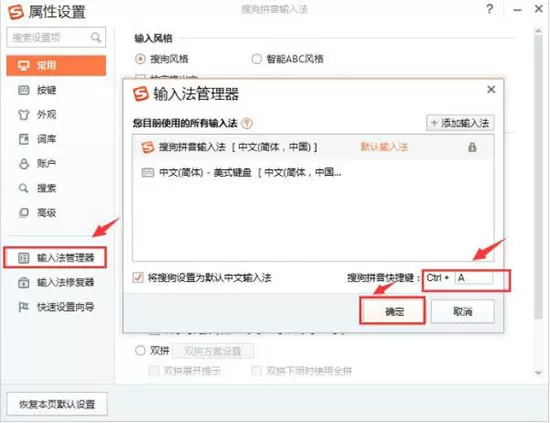550x423 pixels.
Task: Click the 双拼方案设置 button
Action: (x=213, y=351)
